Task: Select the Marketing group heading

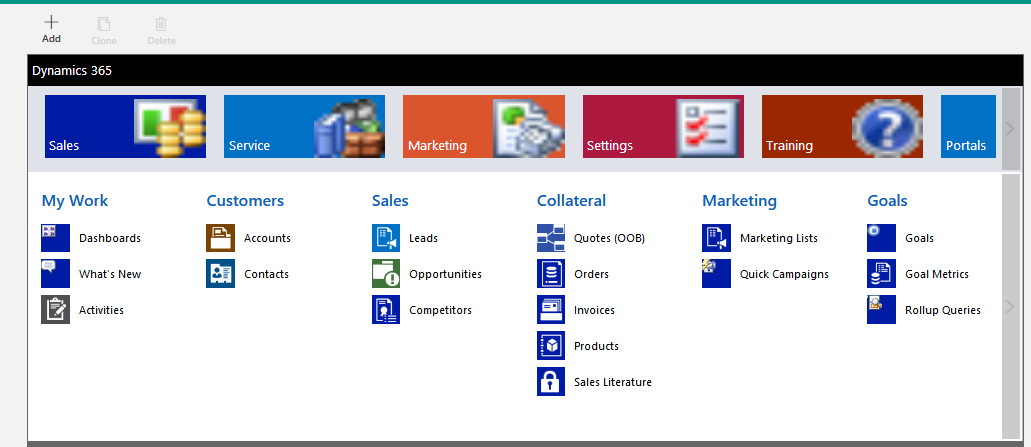Action: point(739,200)
